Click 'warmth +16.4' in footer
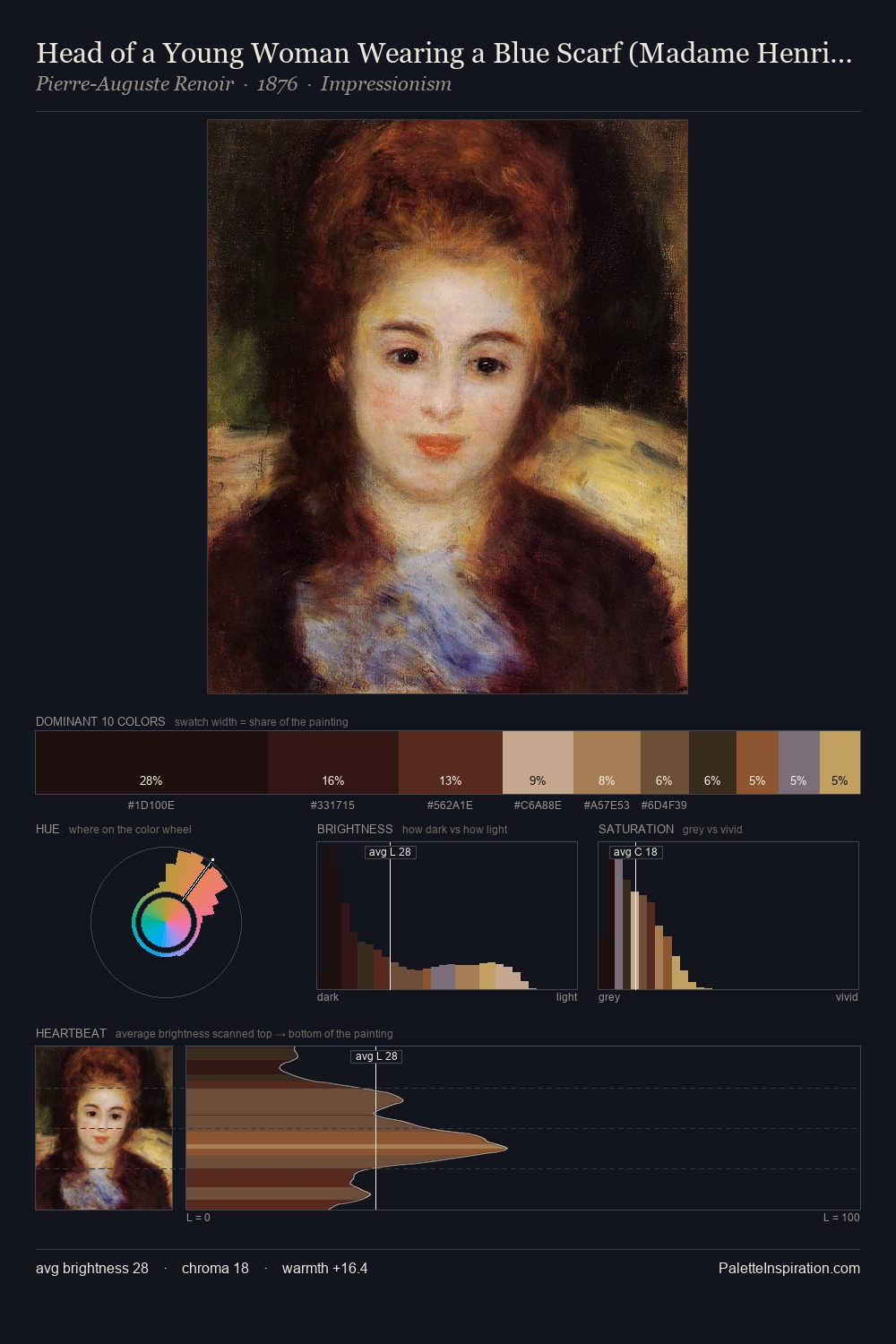This screenshot has height=1344, width=896. coord(324,1268)
